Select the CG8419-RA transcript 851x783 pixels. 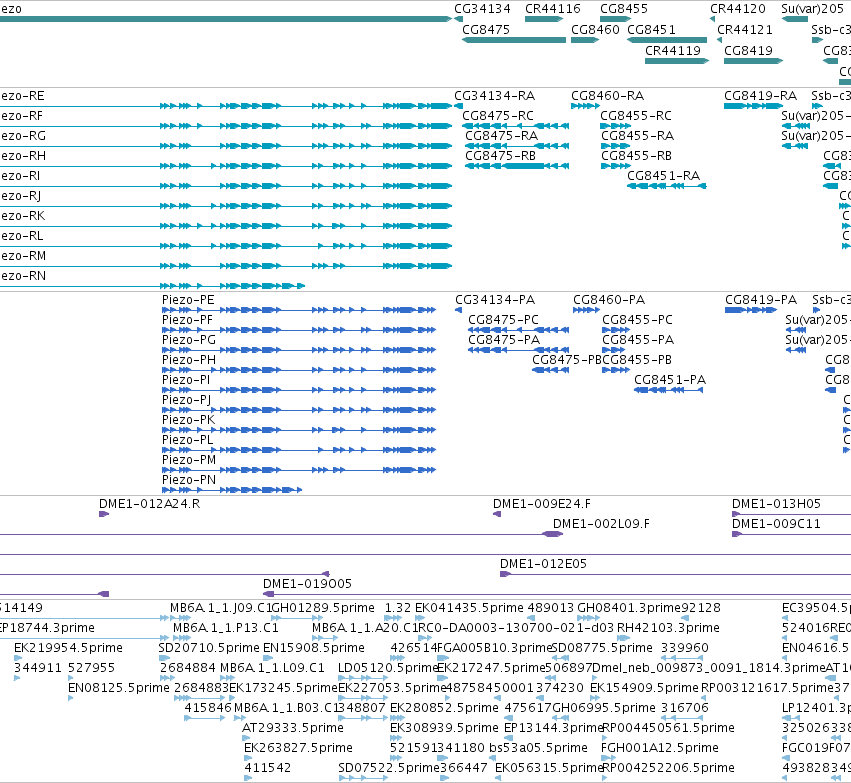[x=753, y=106]
